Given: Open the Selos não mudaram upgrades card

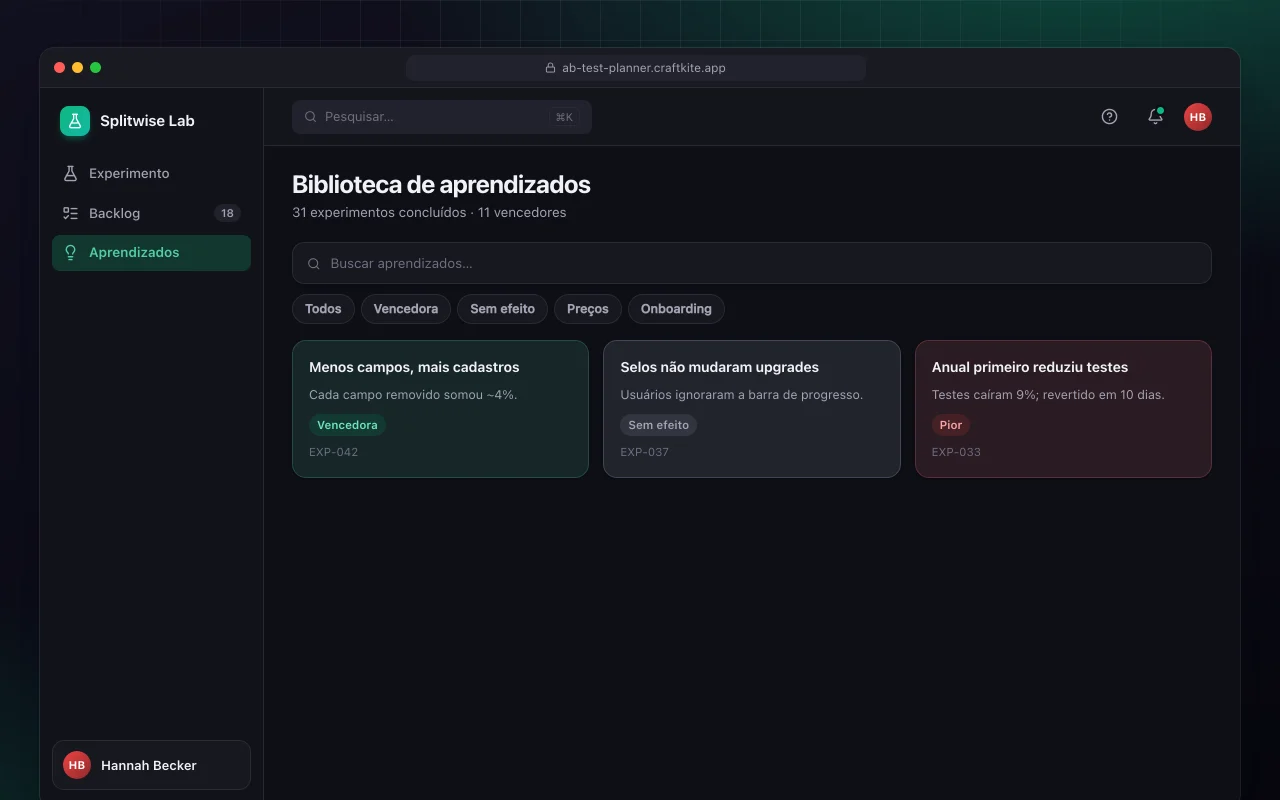Looking at the screenshot, I should pos(752,409).
